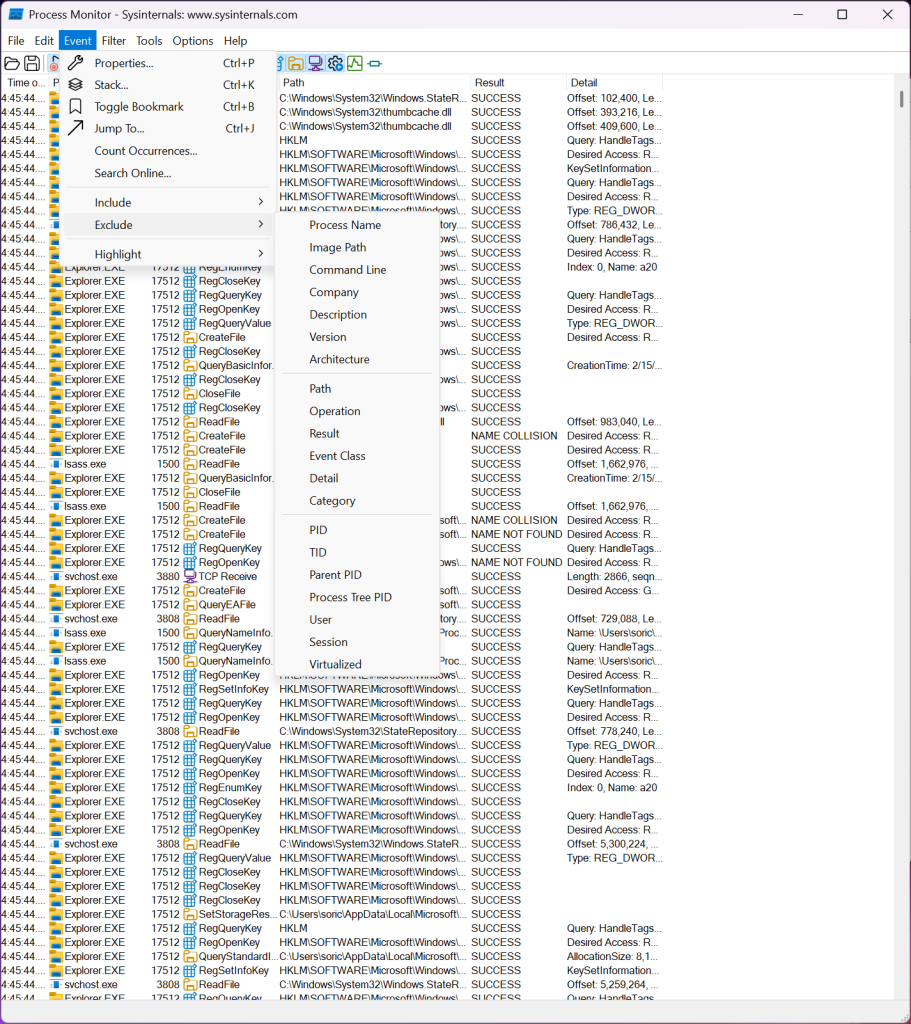Image resolution: width=911 pixels, height=1024 pixels.
Task: Click the Path column header
Action: [x=374, y=83]
